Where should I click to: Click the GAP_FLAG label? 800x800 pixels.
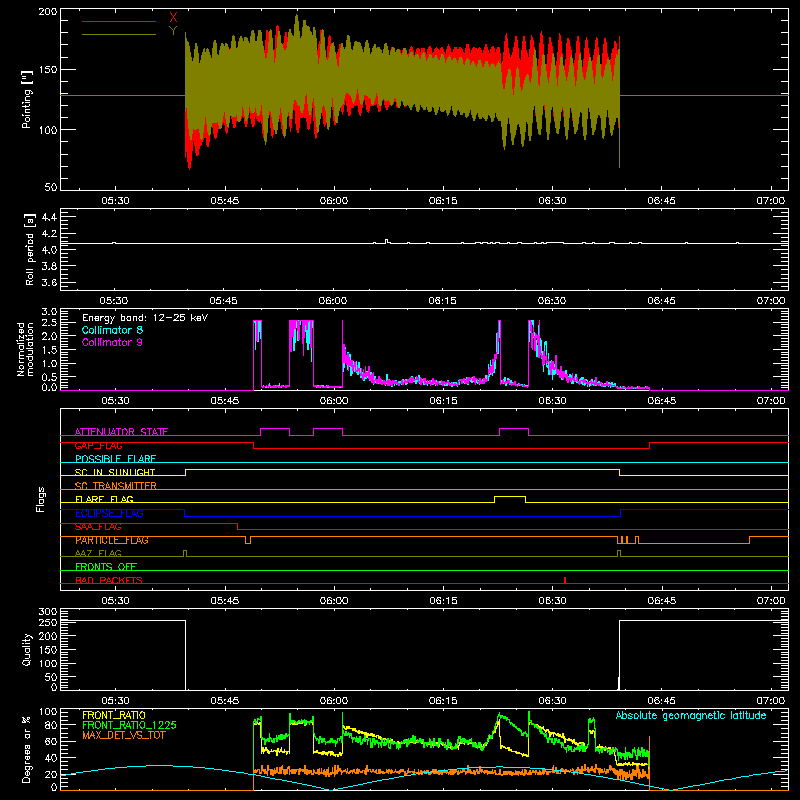(98, 445)
